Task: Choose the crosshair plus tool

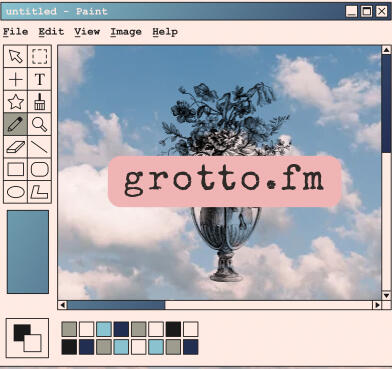Action: 16,79
